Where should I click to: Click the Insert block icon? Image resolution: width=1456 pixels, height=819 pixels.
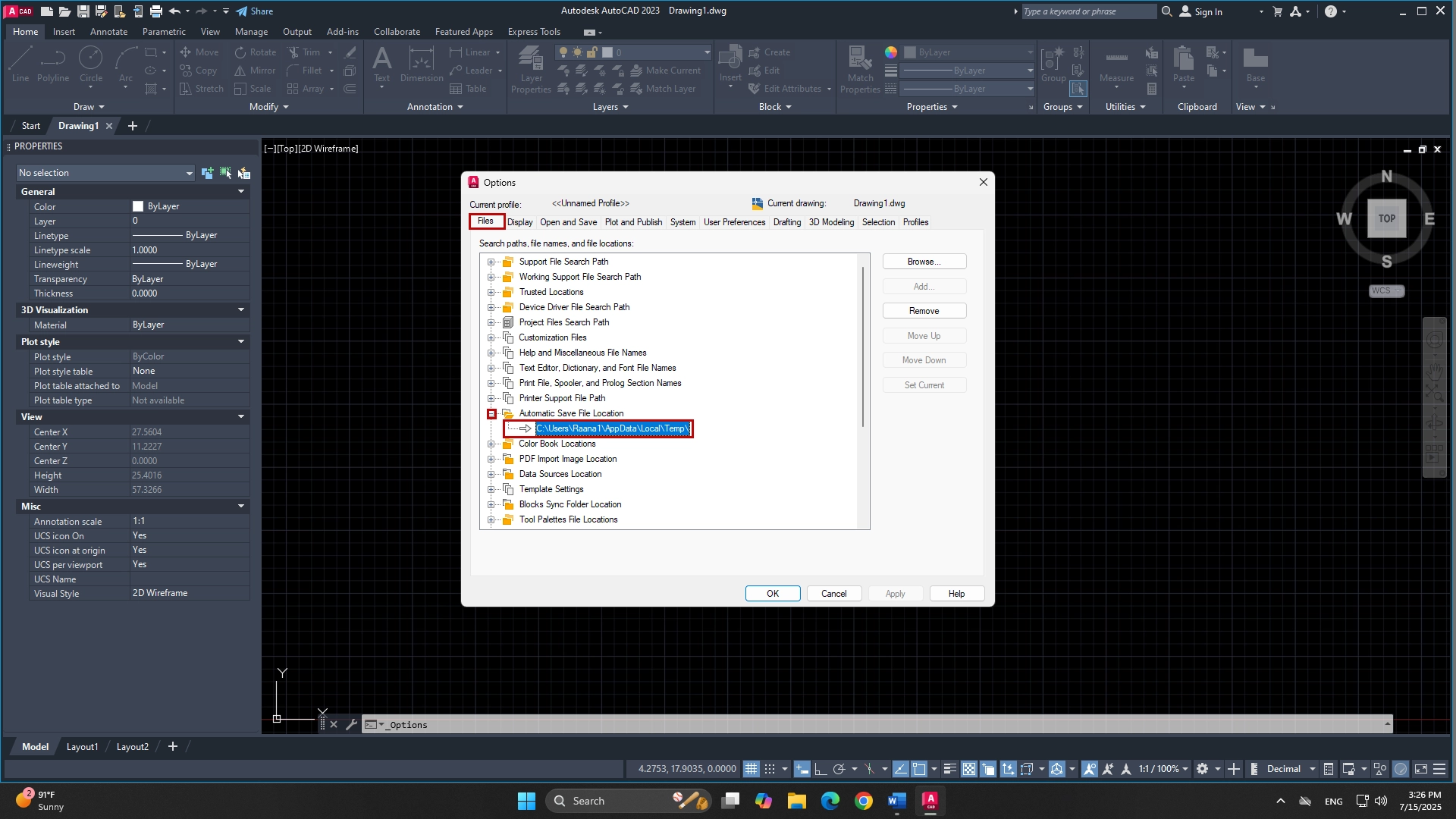730,64
